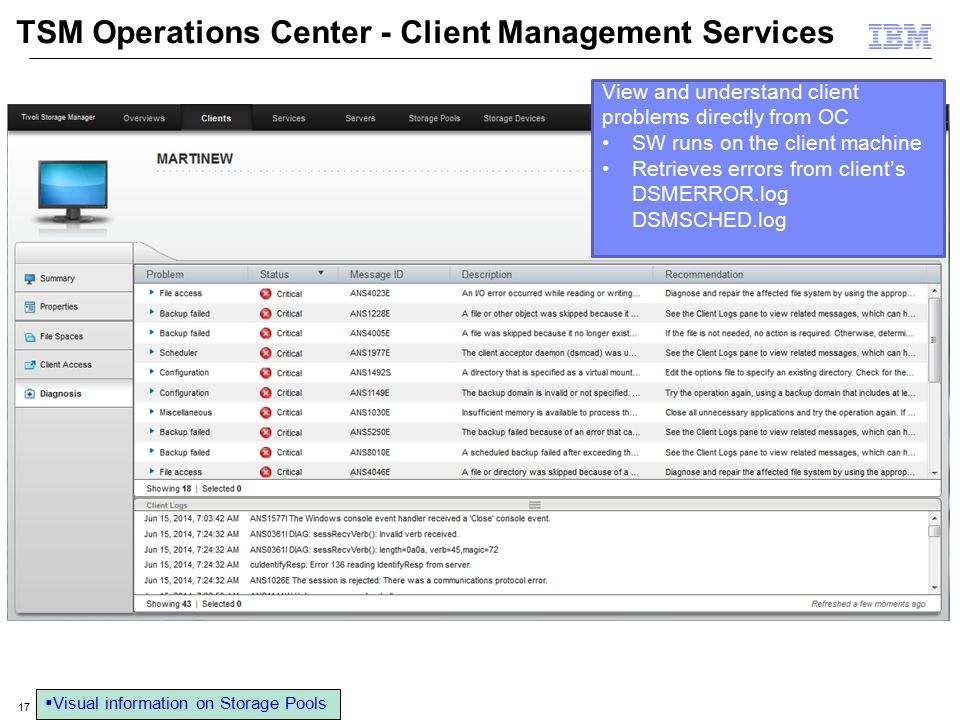Viewport: 960px width, 720px height.
Task: Click Critical status icon for ANS1149E
Action: [x=266, y=392]
